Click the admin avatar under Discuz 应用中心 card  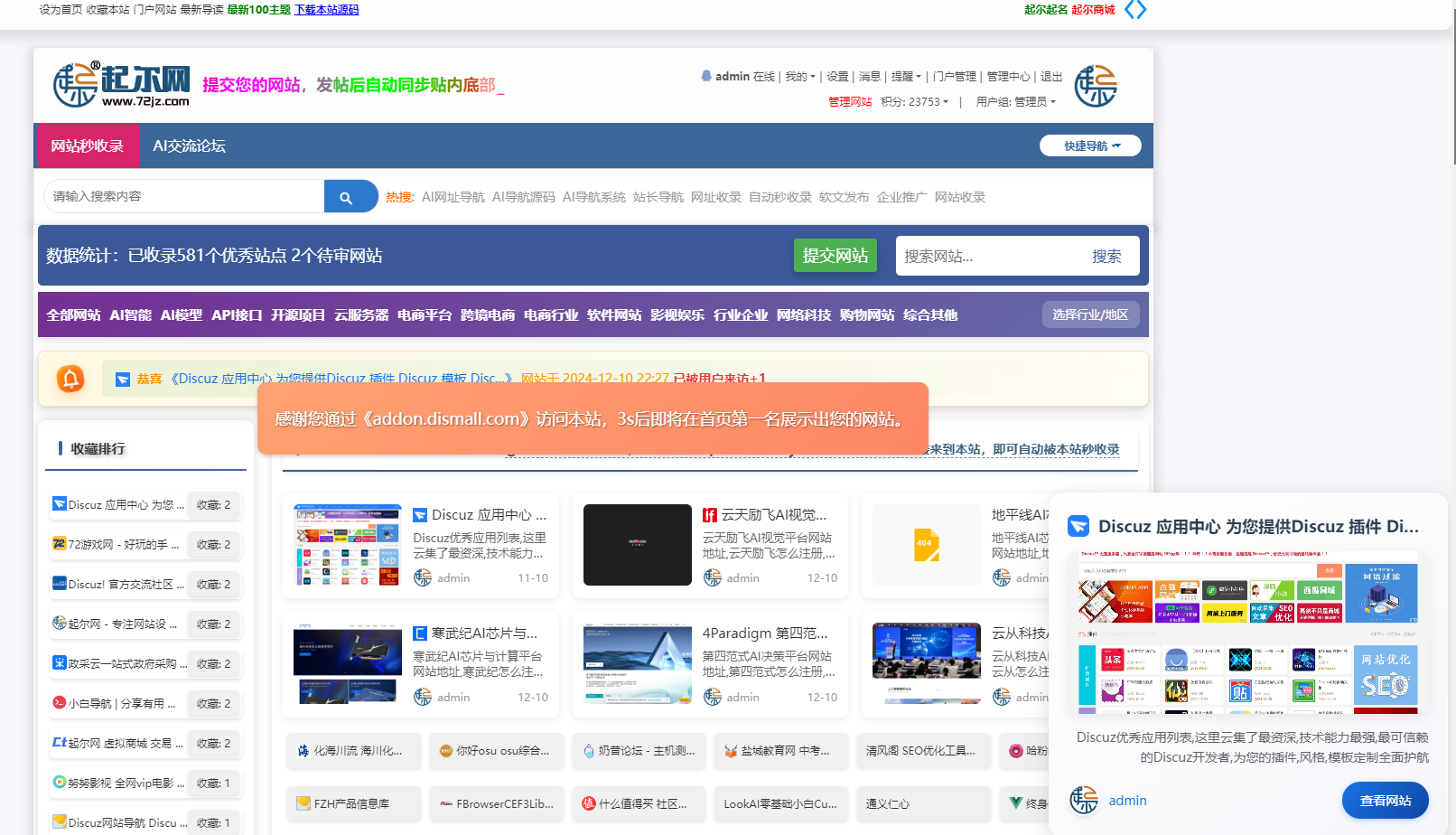click(423, 577)
